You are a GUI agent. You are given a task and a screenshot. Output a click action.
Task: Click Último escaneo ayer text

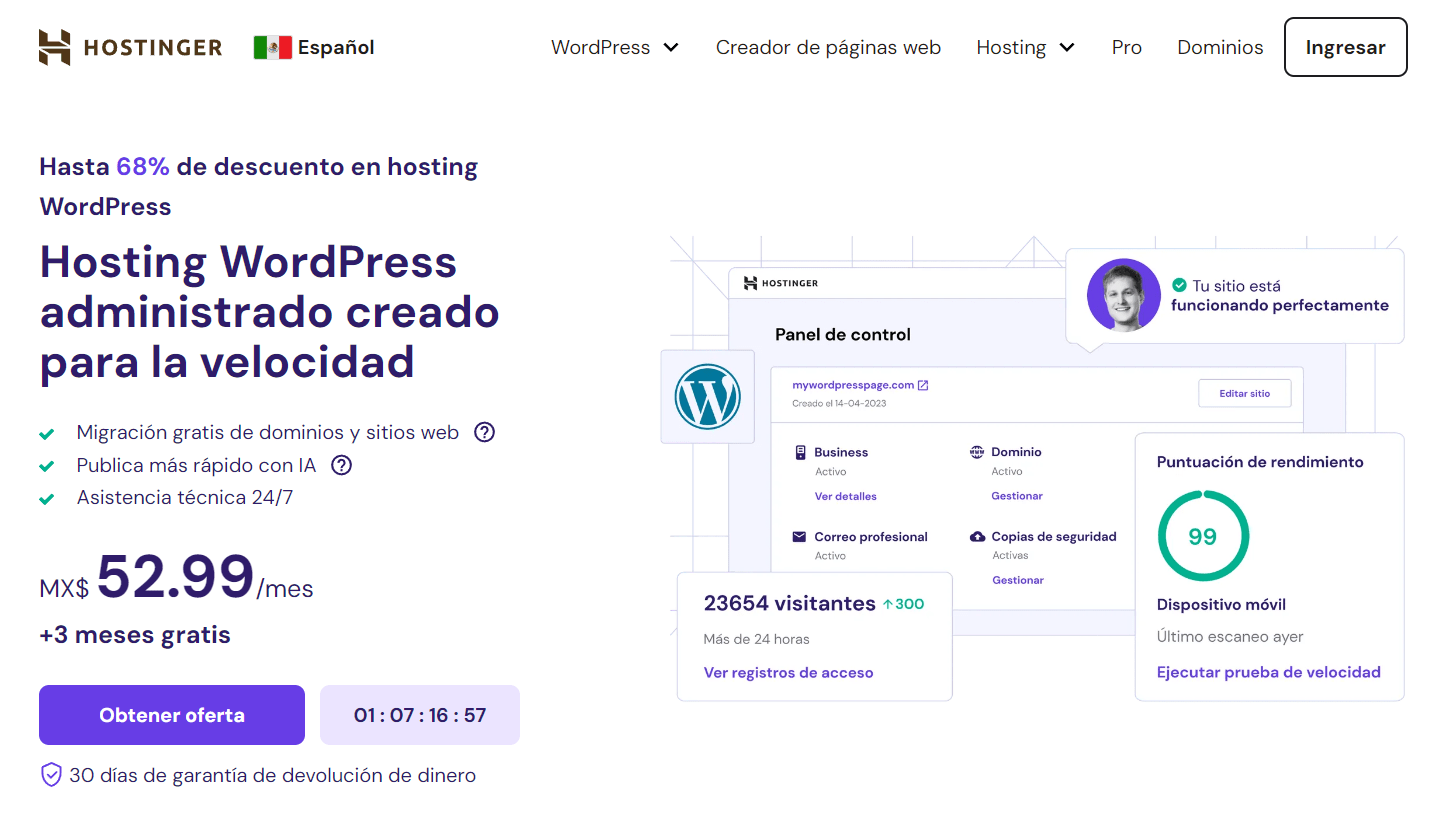tap(1230, 637)
